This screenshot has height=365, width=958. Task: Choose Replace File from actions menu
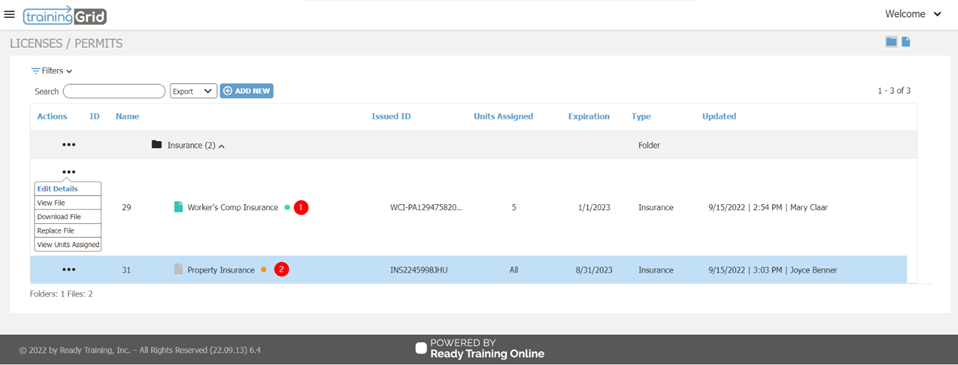(68, 231)
